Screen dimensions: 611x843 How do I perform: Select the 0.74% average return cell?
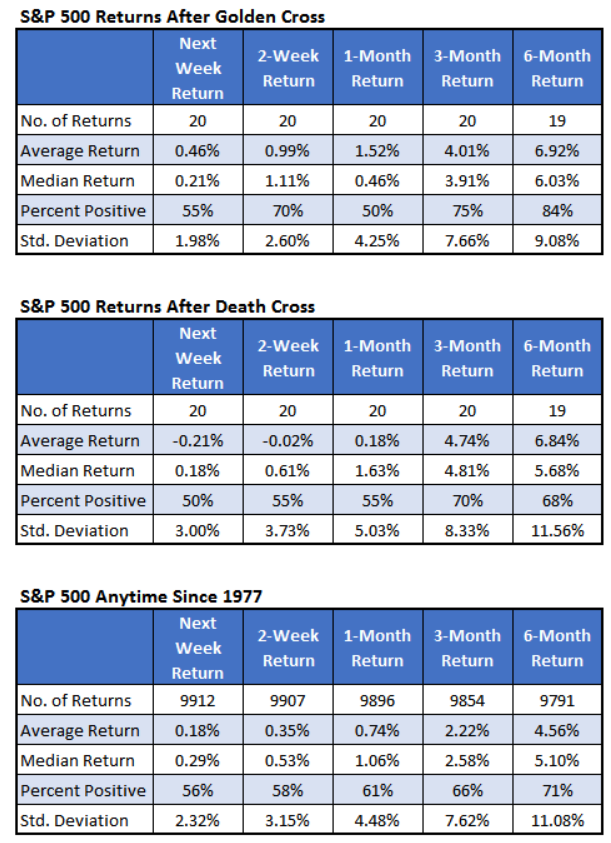(377, 731)
